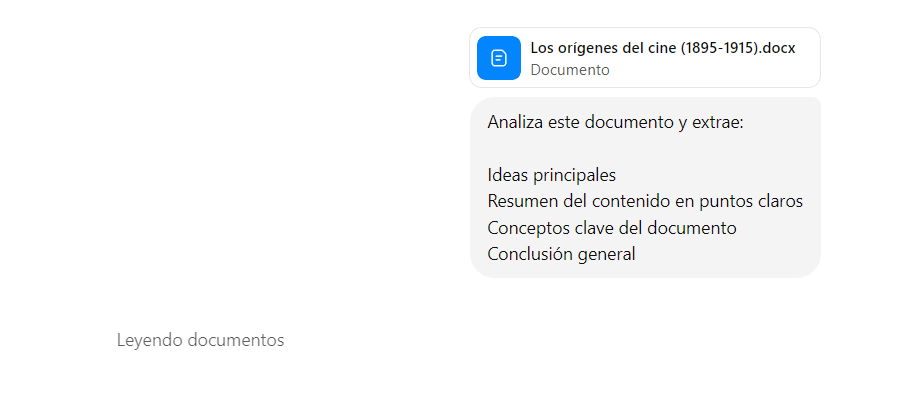Click the word "Leyendo" in the status indicator

(150, 340)
